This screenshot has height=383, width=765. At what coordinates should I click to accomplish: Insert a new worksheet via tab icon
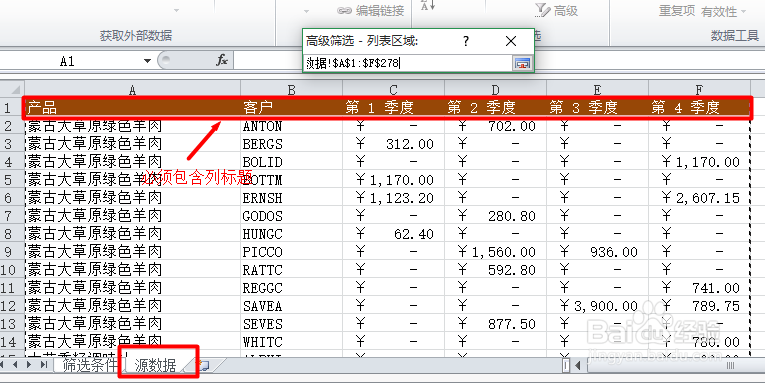coord(204,365)
